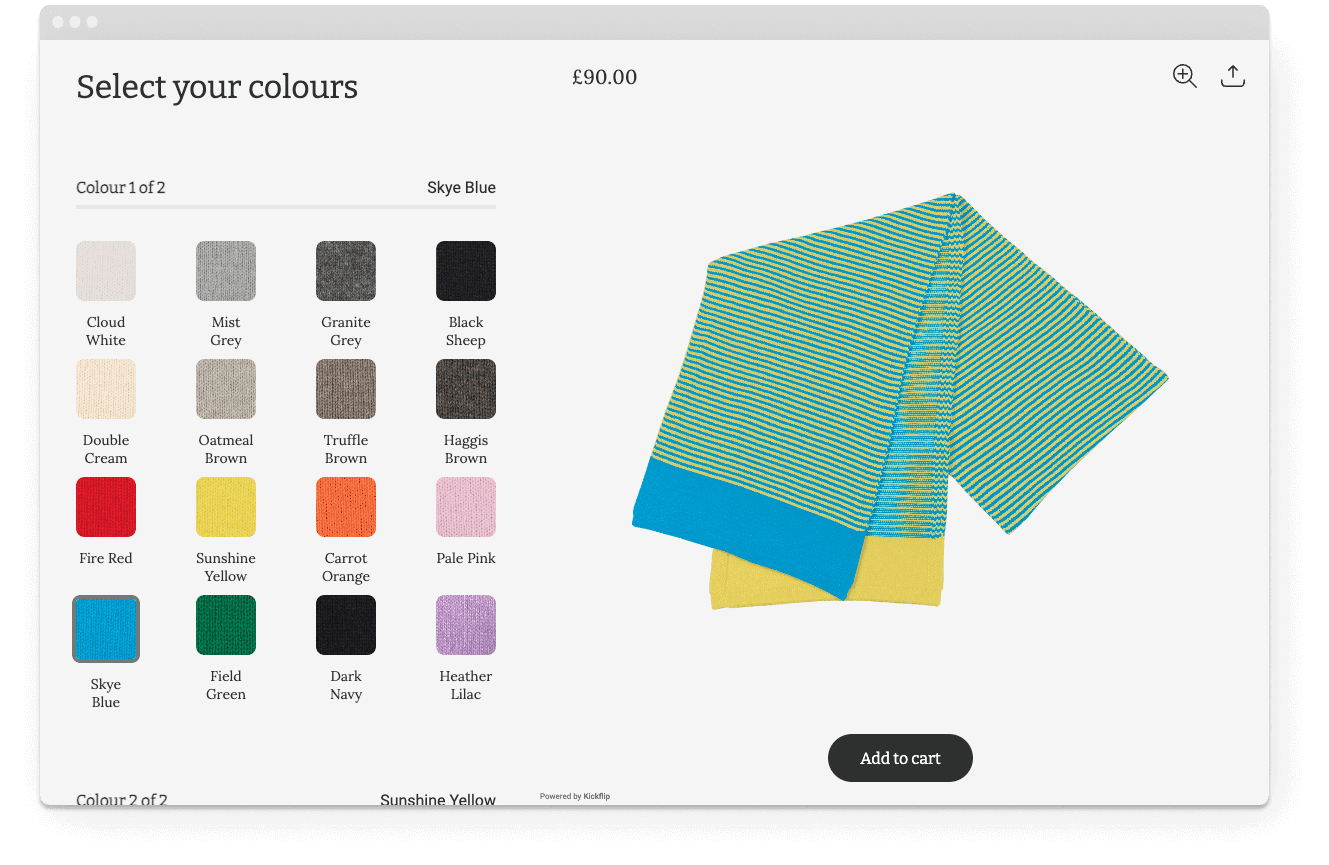Viewport: 1329px width, 865px height.
Task: Choose the Granite Grey swatch
Action: pos(346,271)
